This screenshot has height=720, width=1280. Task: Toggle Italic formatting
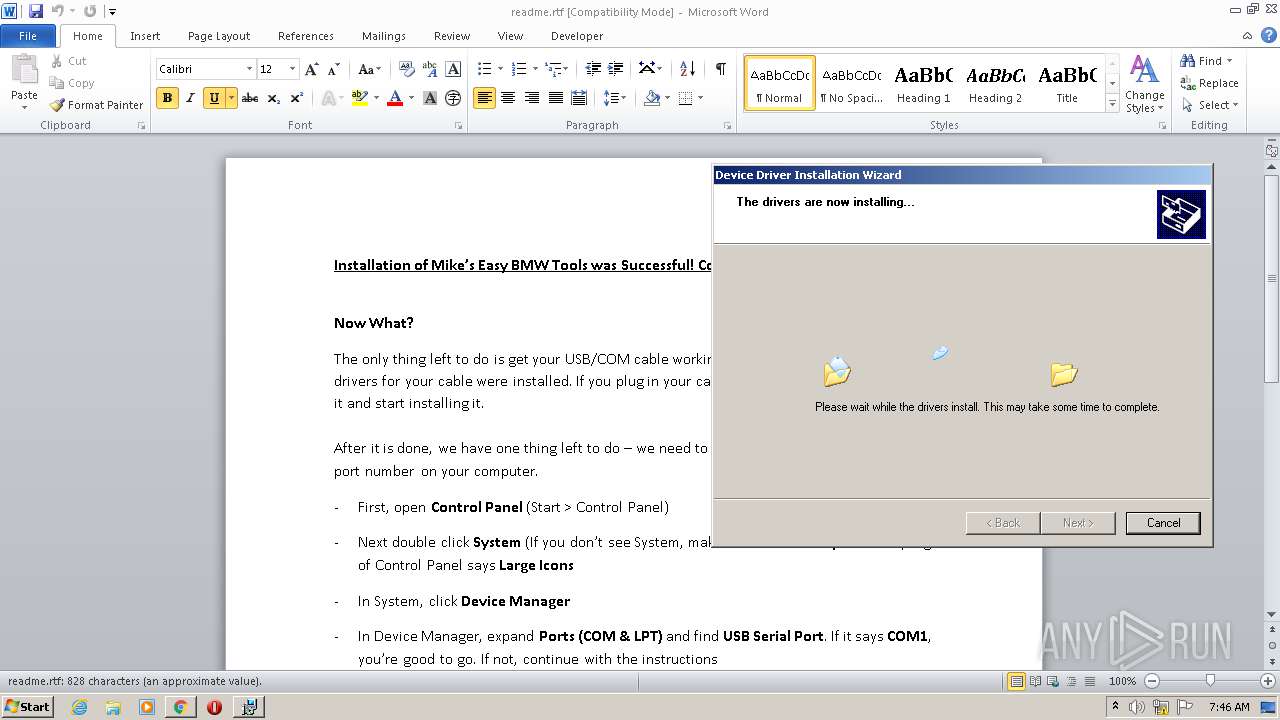190,98
